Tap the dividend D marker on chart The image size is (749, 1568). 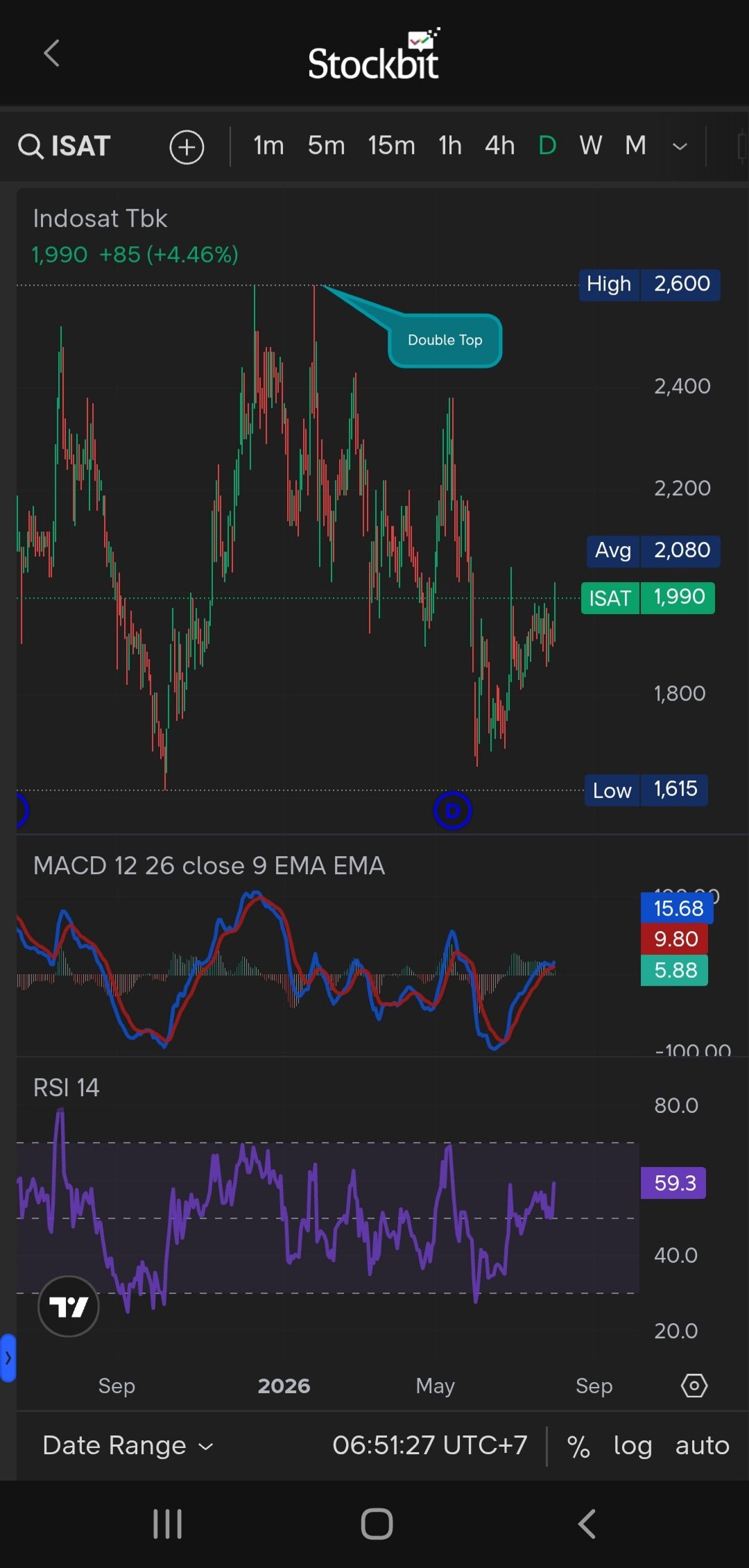452,810
